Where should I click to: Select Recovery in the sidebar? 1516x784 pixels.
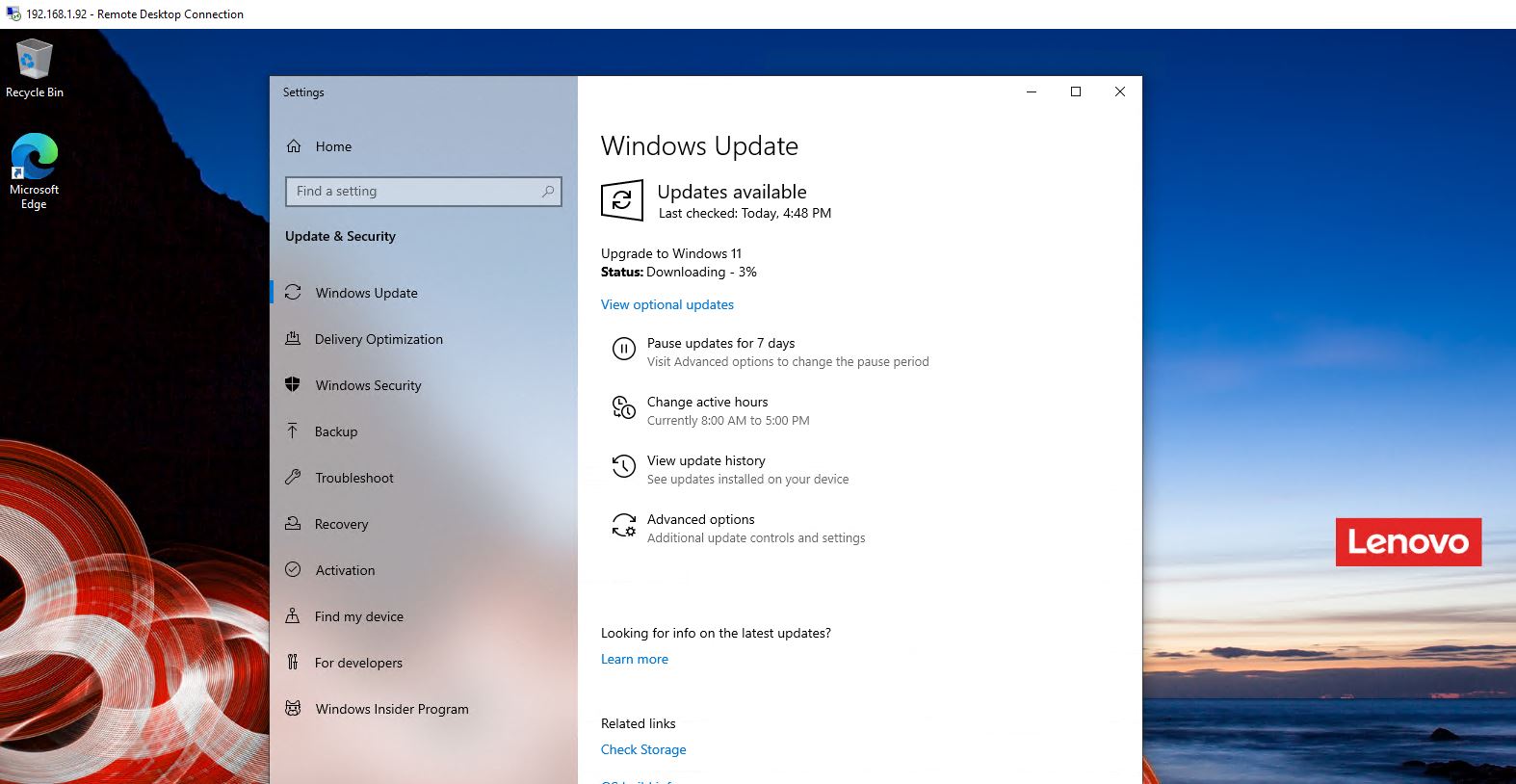pyautogui.click(x=341, y=524)
